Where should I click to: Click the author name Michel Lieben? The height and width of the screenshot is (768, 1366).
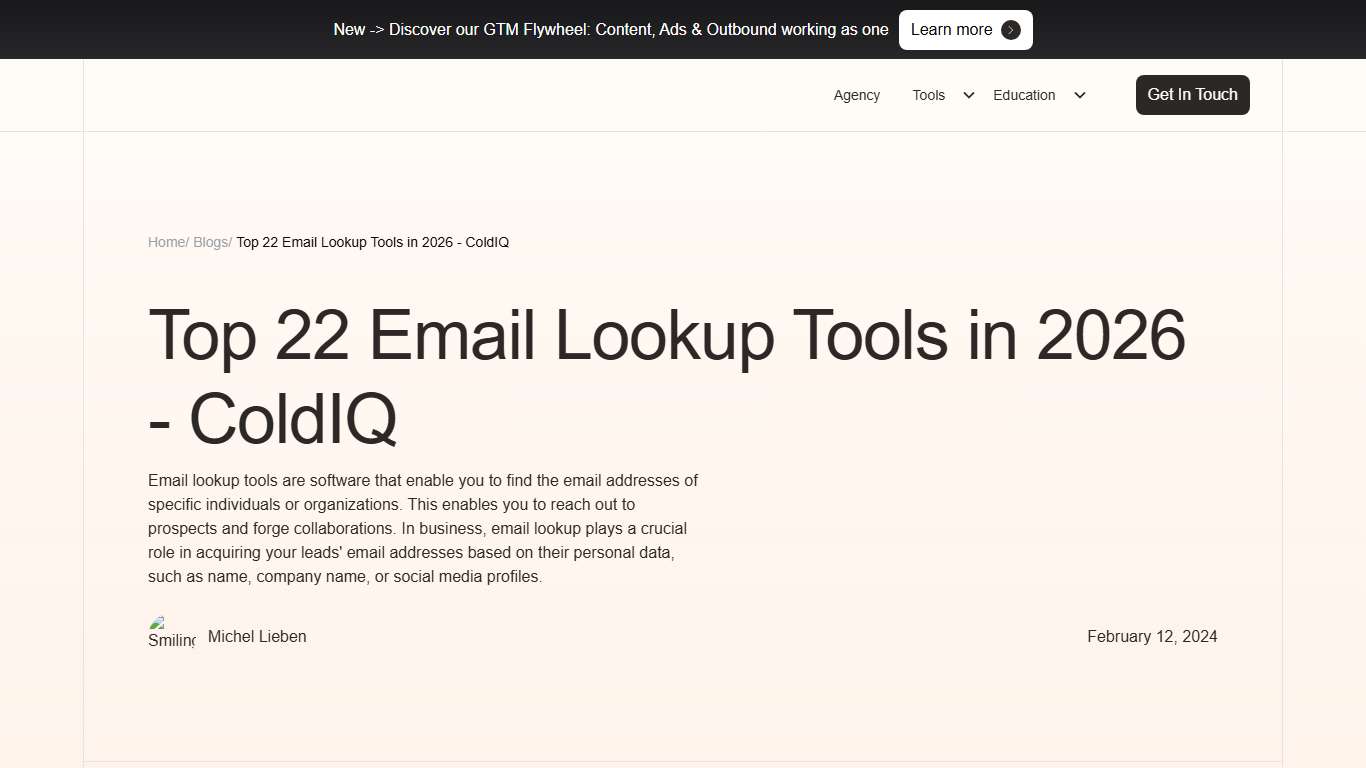tap(256, 636)
